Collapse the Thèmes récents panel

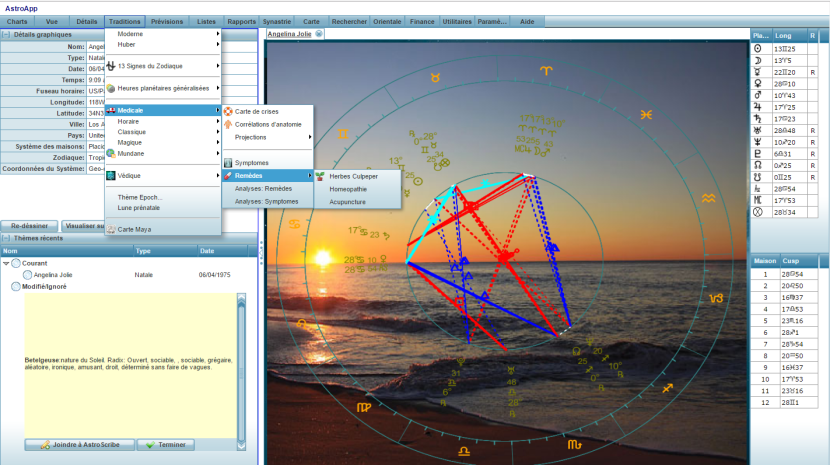(x=7, y=238)
